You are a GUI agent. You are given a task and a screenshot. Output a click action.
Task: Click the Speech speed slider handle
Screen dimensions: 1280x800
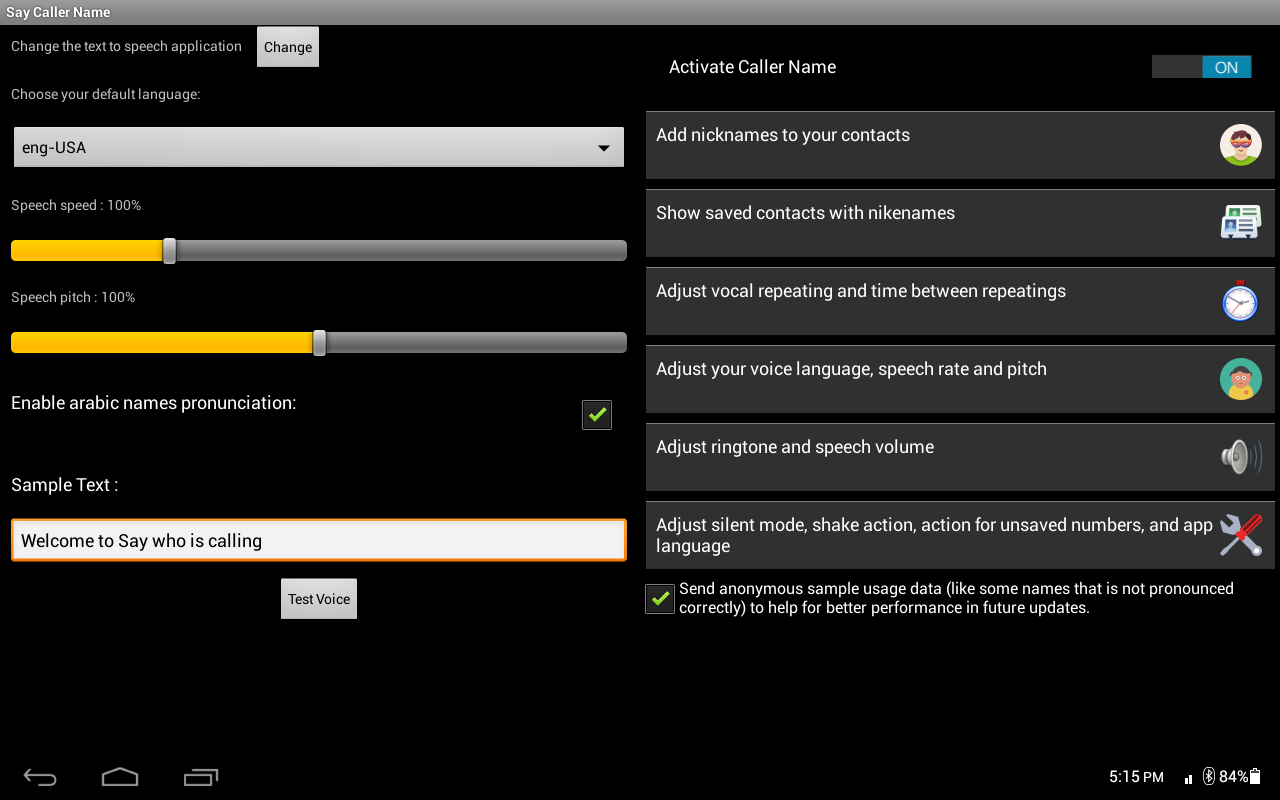[169, 250]
